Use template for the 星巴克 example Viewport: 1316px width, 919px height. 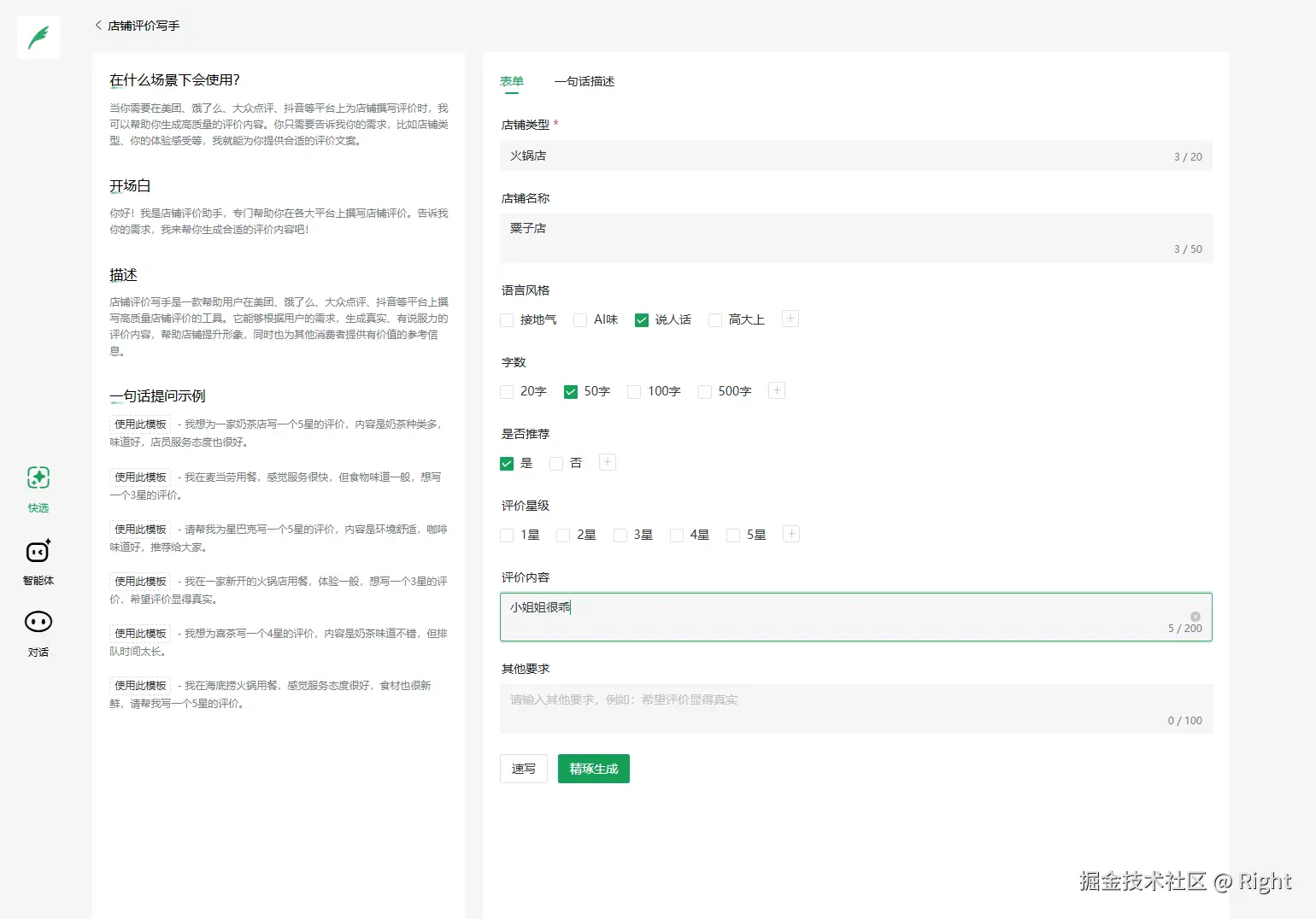(x=141, y=529)
